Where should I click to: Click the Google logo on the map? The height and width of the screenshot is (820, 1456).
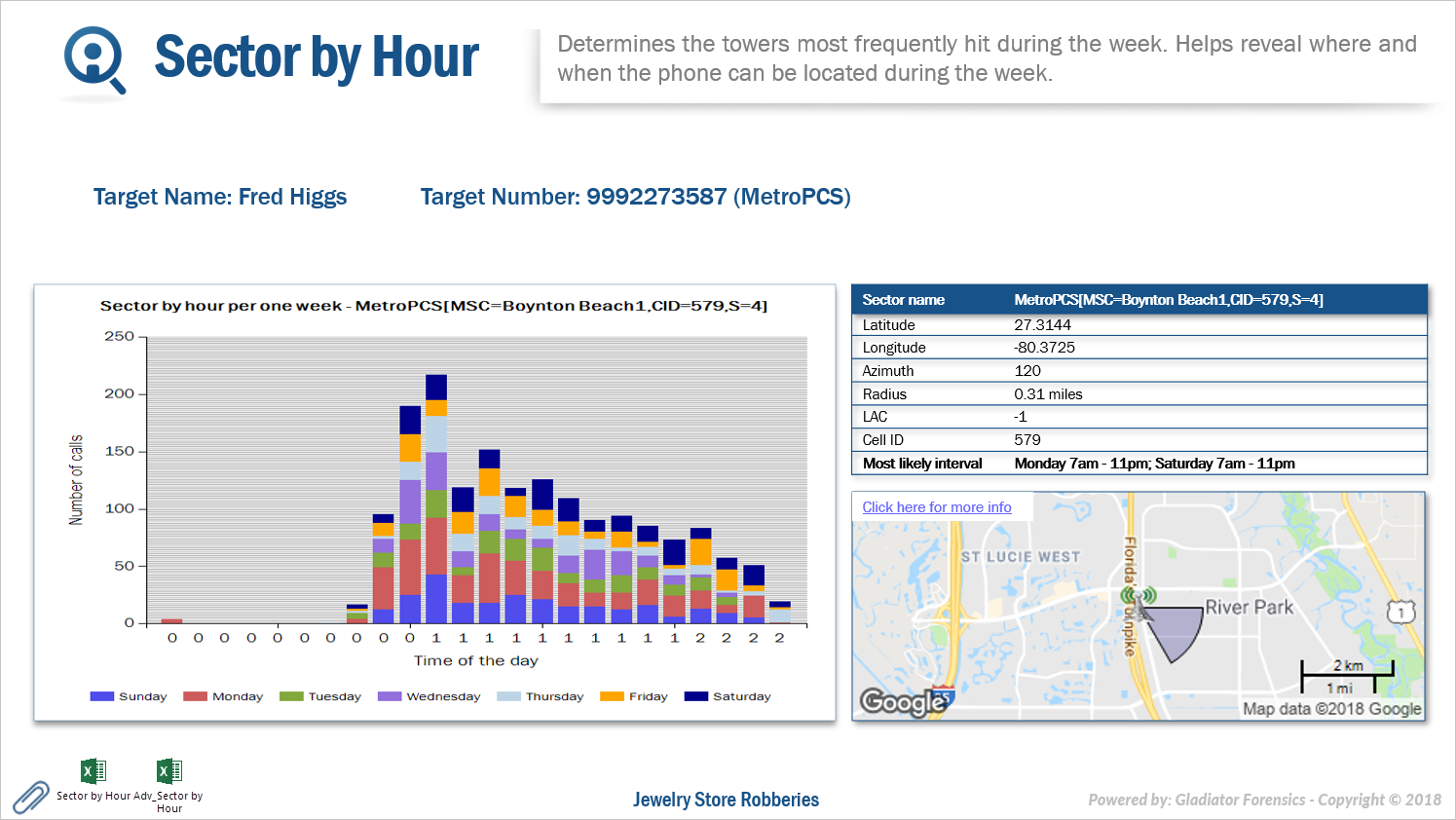point(902,701)
